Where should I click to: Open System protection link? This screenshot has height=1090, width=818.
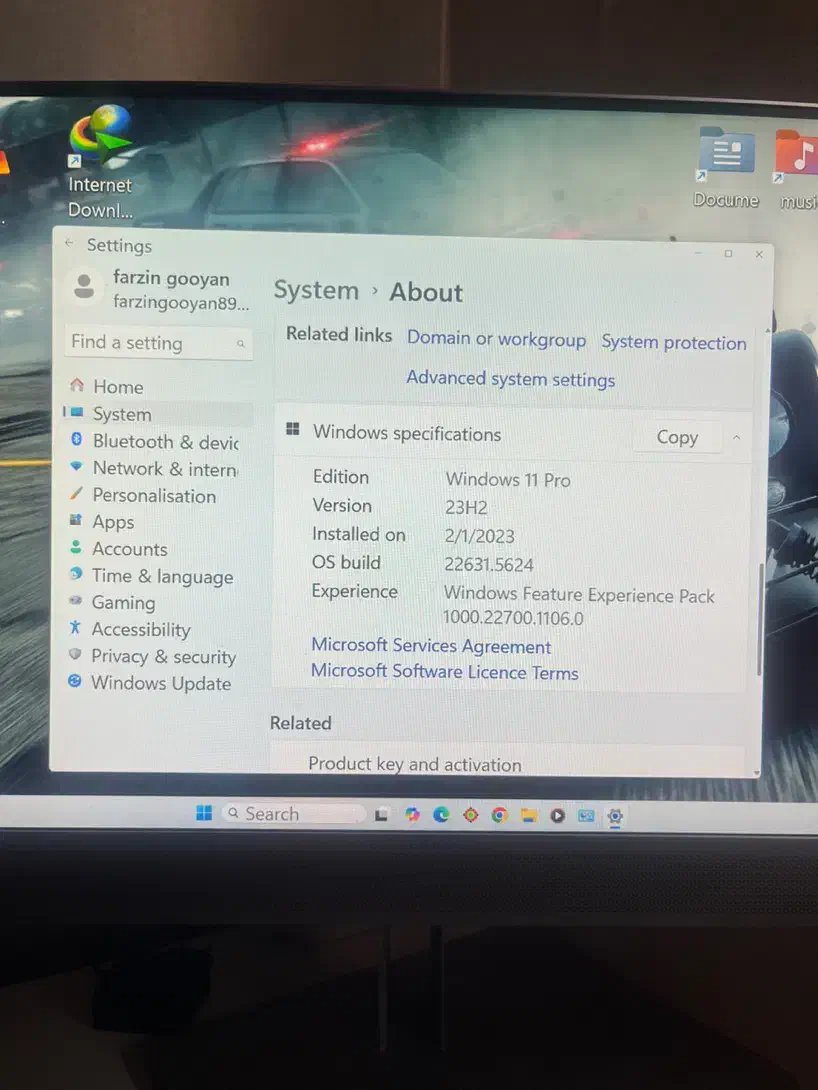673,342
